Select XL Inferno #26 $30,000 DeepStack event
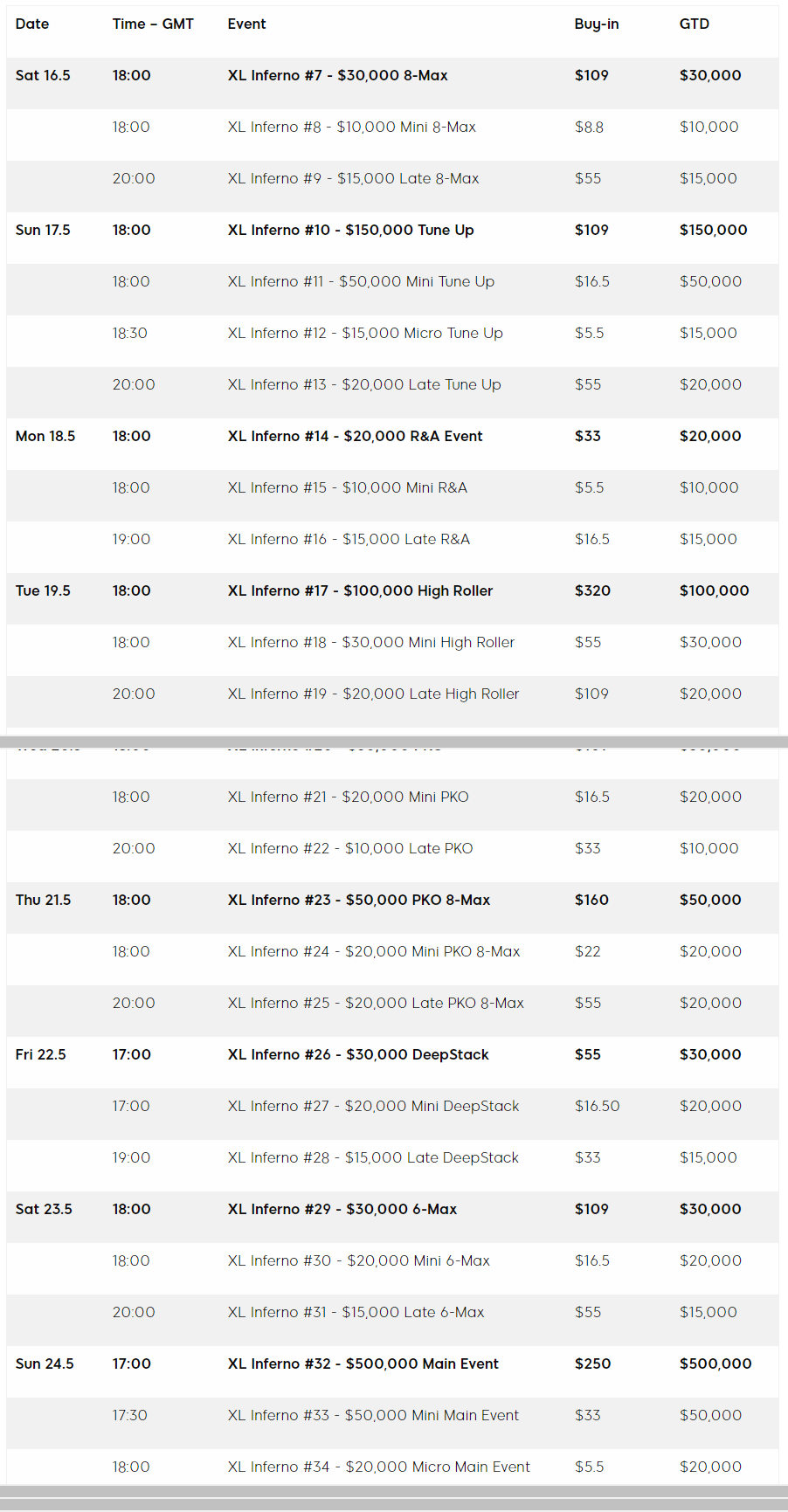This screenshot has width=788, height=1512. tap(358, 1054)
